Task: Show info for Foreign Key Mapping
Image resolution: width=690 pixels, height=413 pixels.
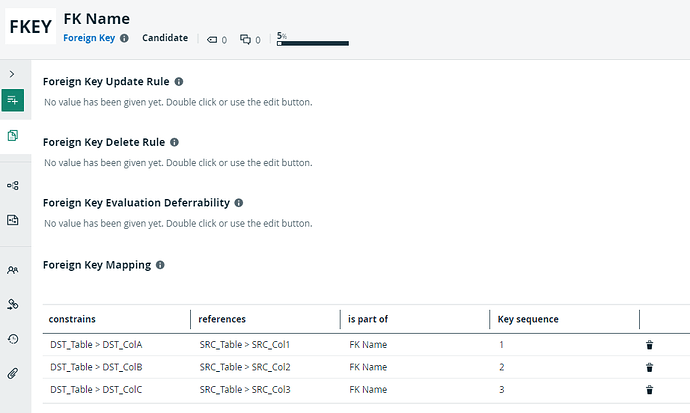Action: [160, 265]
